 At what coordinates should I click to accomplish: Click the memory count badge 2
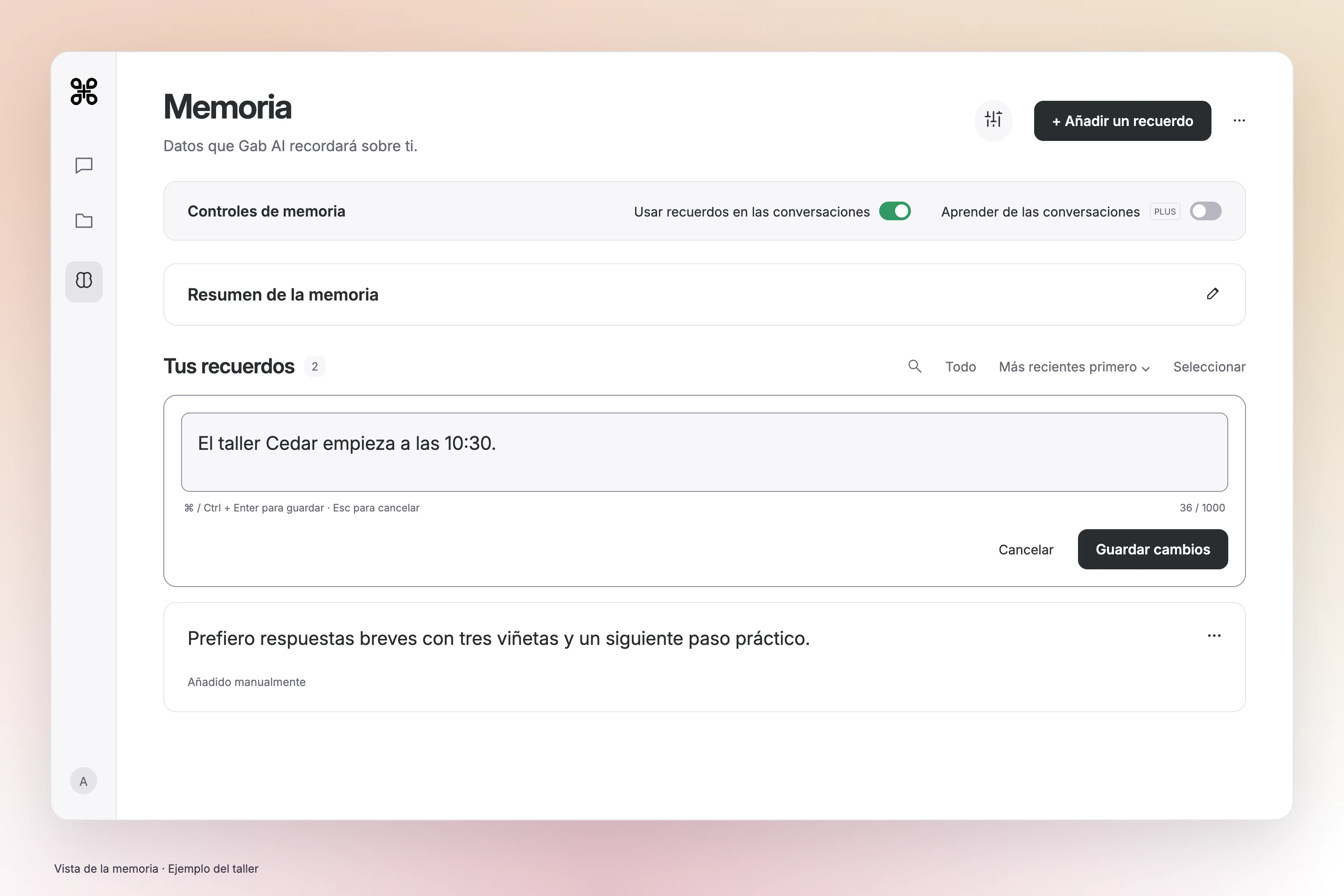[314, 366]
